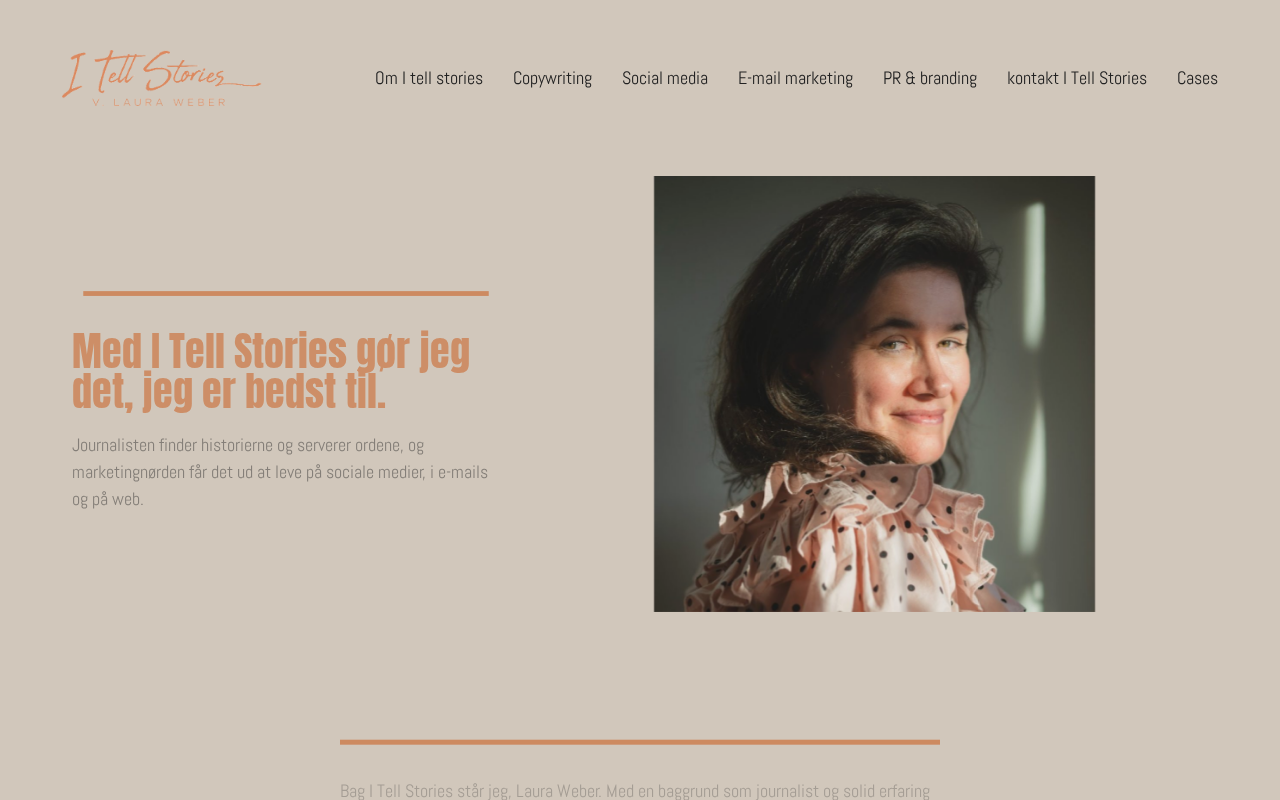The height and width of the screenshot is (800, 1280).
Task: Click the orange line above the main heading
Action: [286, 293]
